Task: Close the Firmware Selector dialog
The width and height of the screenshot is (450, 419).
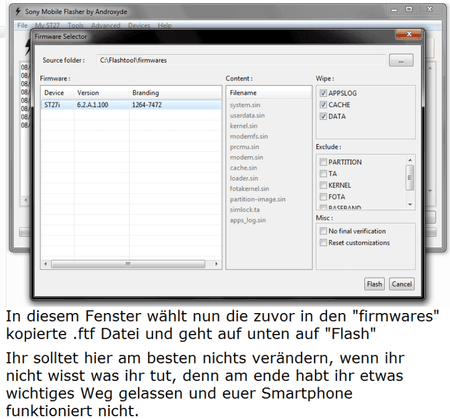Action: pos(409,34)
